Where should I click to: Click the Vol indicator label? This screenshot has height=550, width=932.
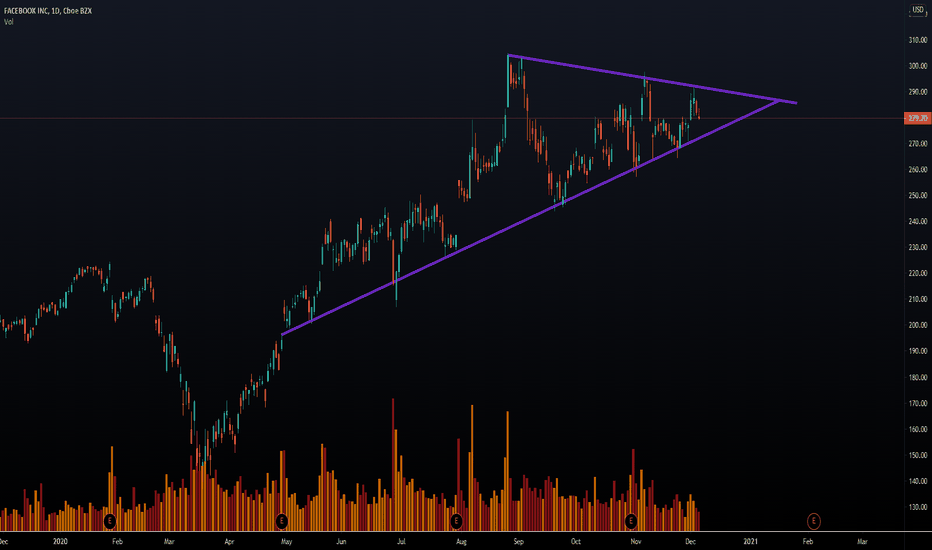click(x=8, y=22)
